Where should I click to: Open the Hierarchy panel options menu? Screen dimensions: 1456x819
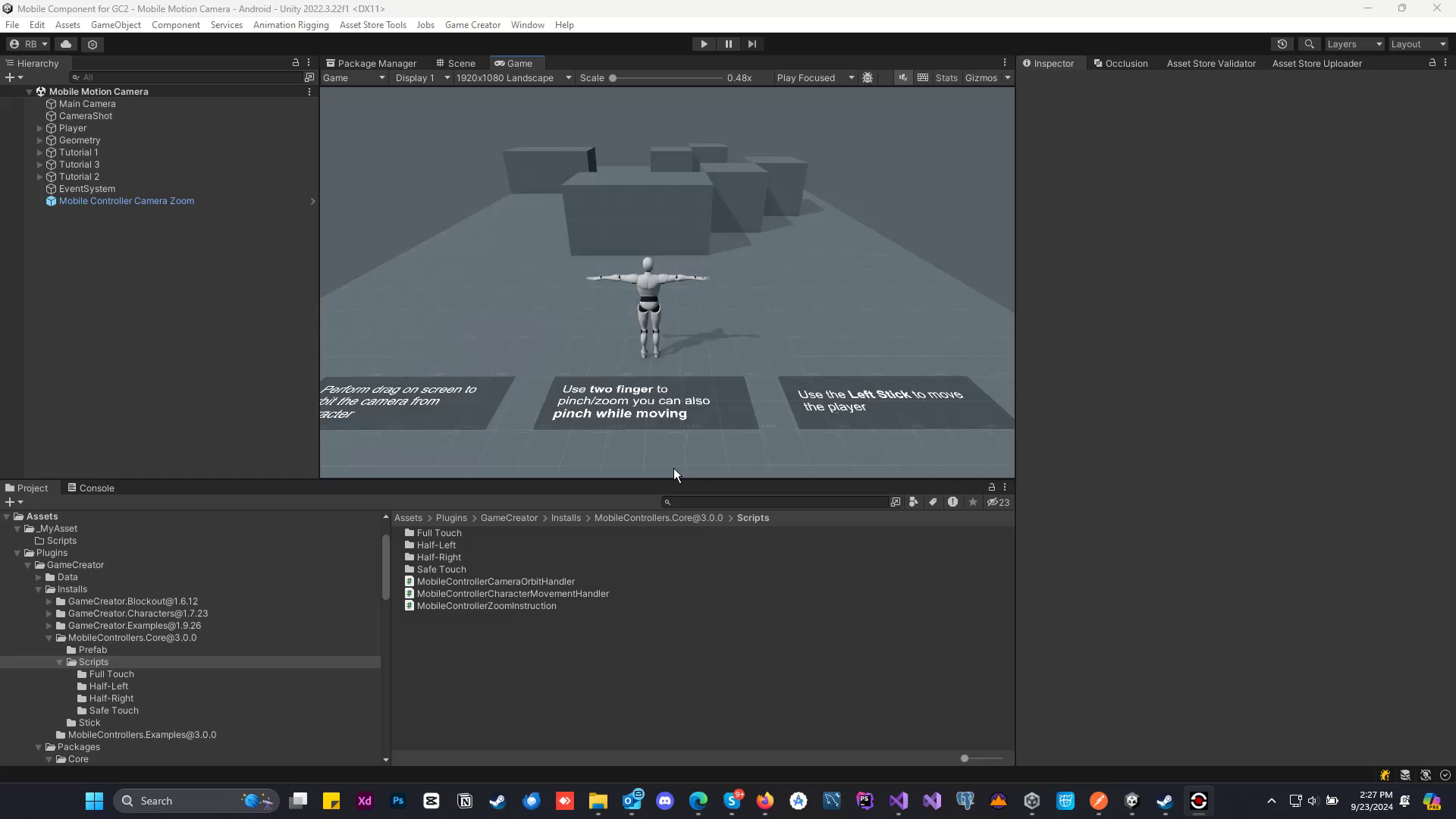click(309, 63)
